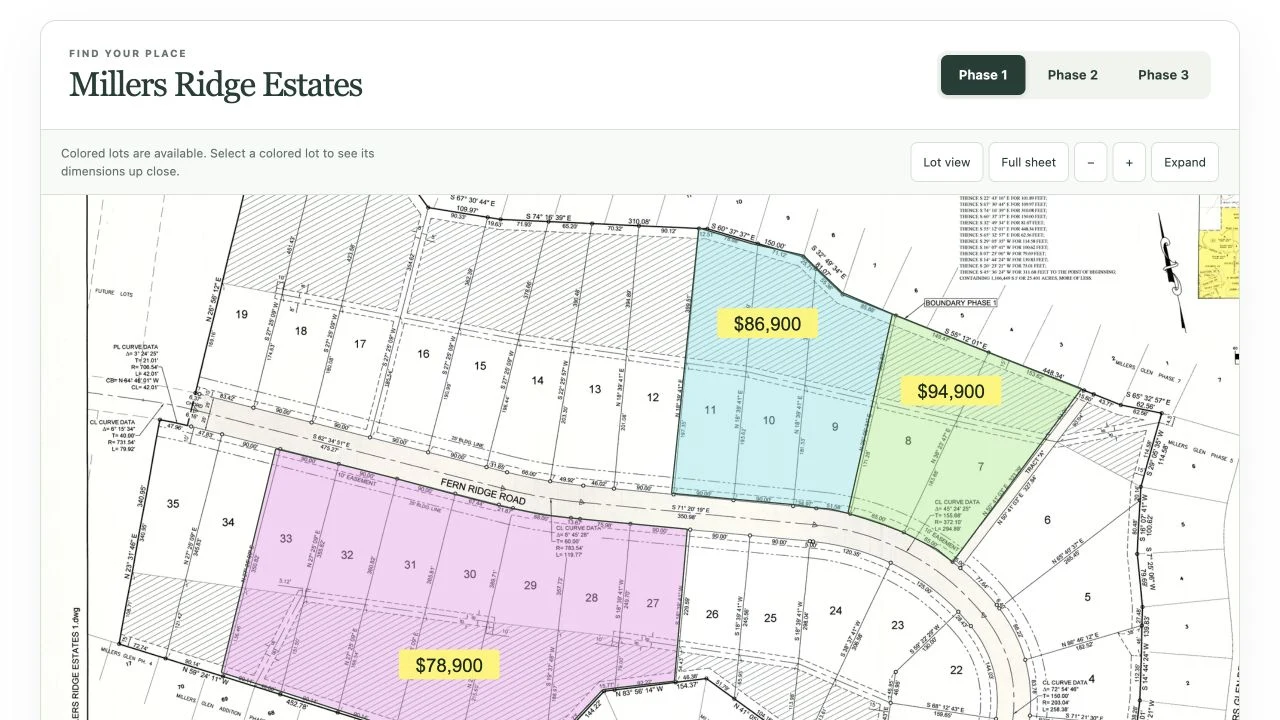This screenshot has height=720, width=1280.
Task: Click lot number 30 in the pink area
Action: coord(470,574)
